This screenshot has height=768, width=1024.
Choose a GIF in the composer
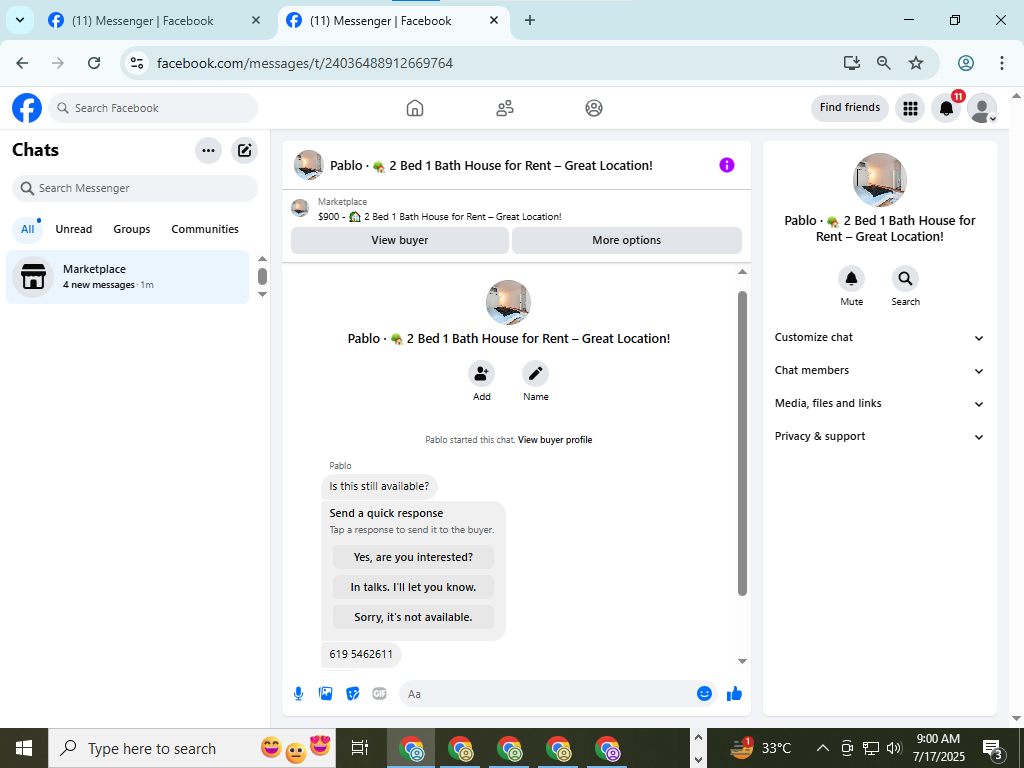pyautogui.click(x=379, y=694)
